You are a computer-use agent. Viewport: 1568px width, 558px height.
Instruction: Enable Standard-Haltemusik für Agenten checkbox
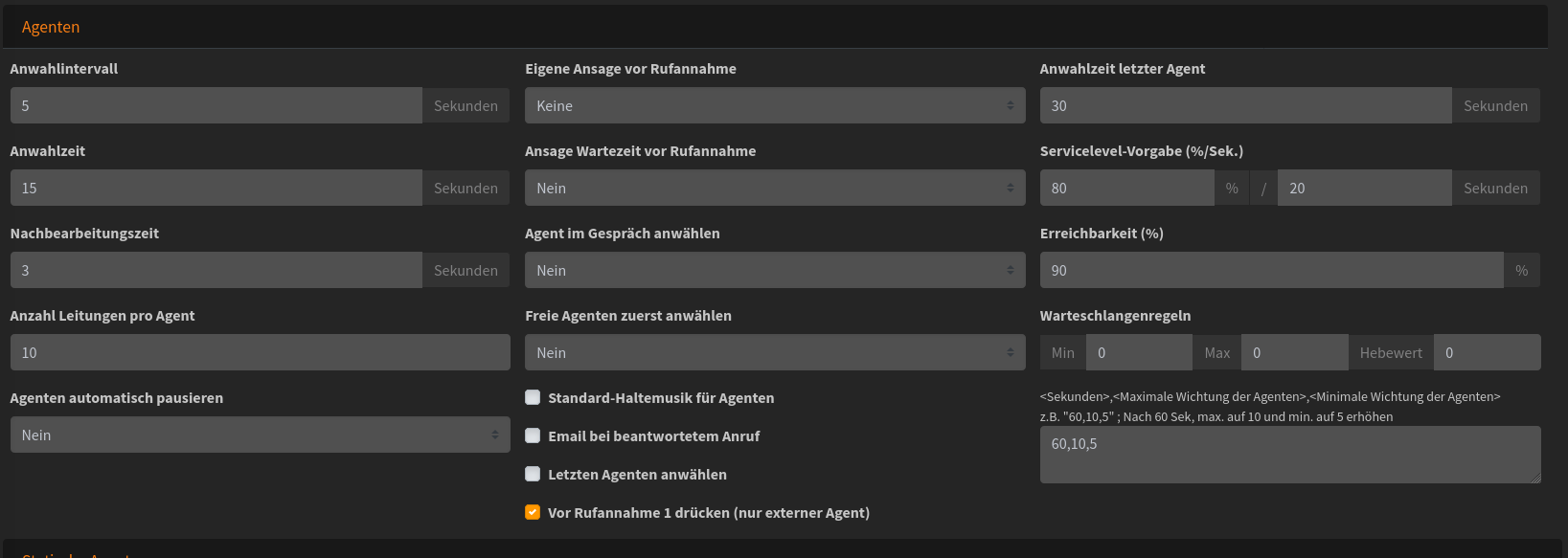533,397
